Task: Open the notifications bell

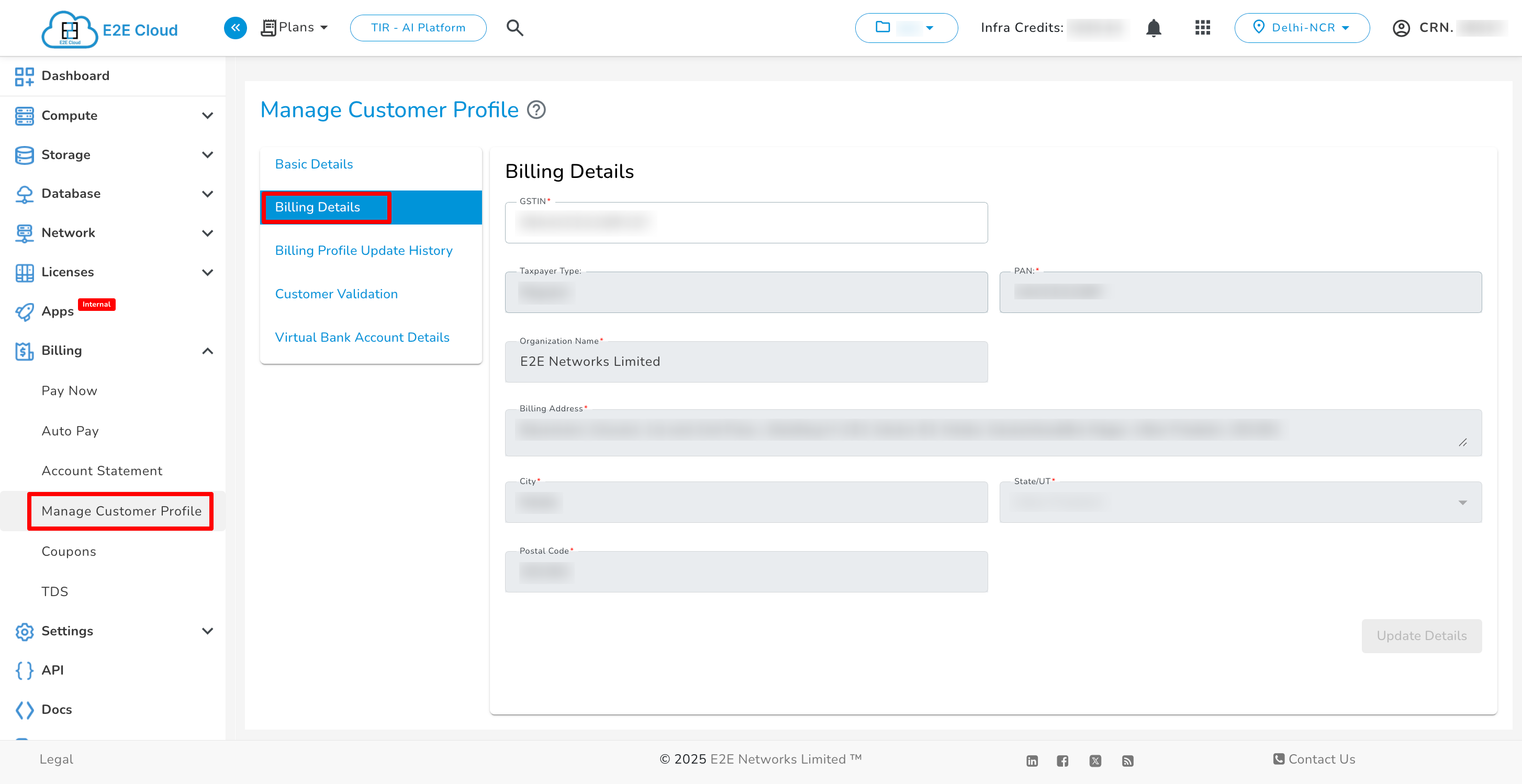Action: click(1154, 28)
